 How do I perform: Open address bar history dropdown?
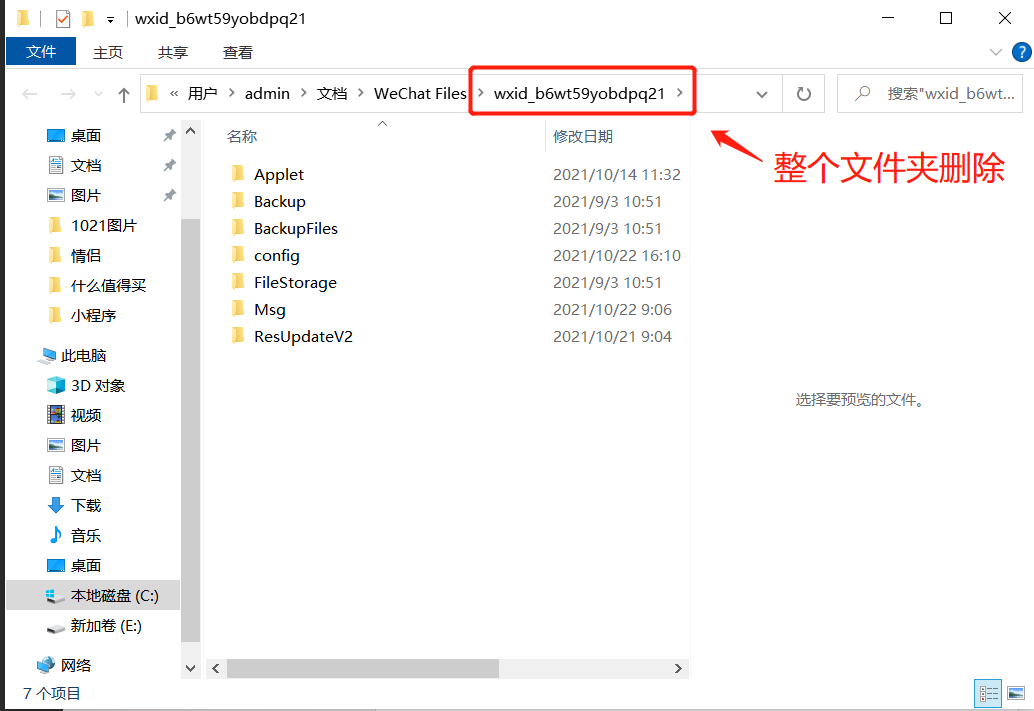pos(762,94)
